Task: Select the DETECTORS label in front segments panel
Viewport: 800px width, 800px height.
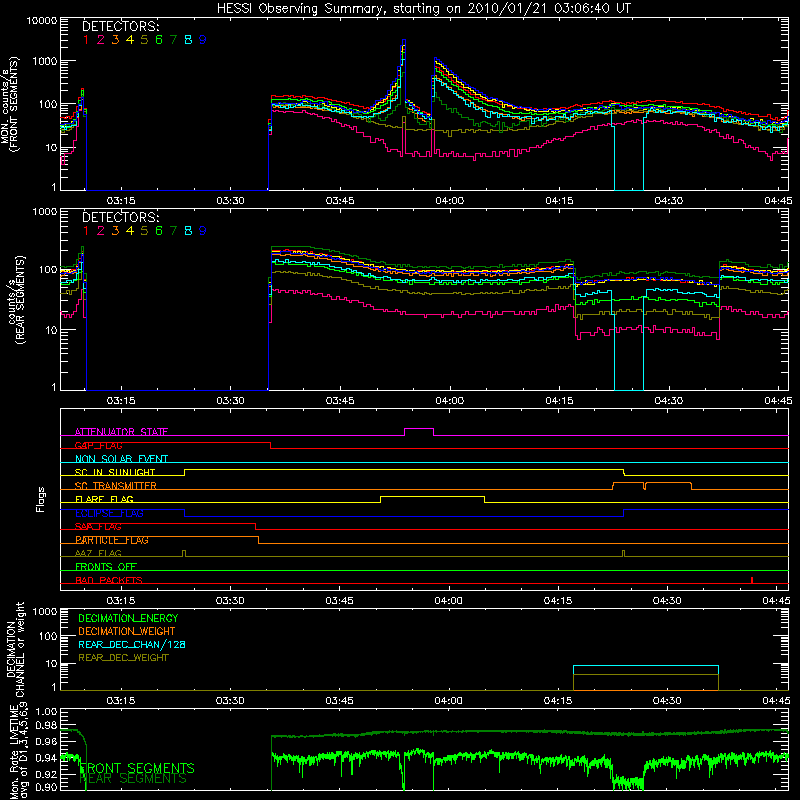Action: point(120,26)
